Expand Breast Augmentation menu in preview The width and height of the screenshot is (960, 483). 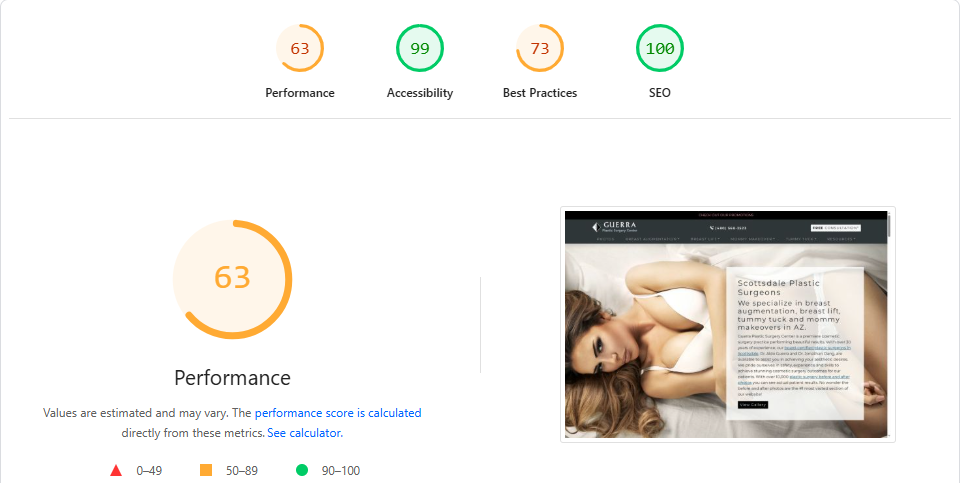tap(653, 239)
